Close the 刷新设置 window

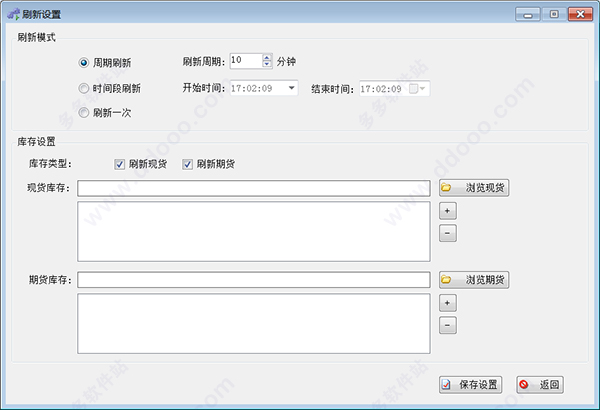coord(580,14)
